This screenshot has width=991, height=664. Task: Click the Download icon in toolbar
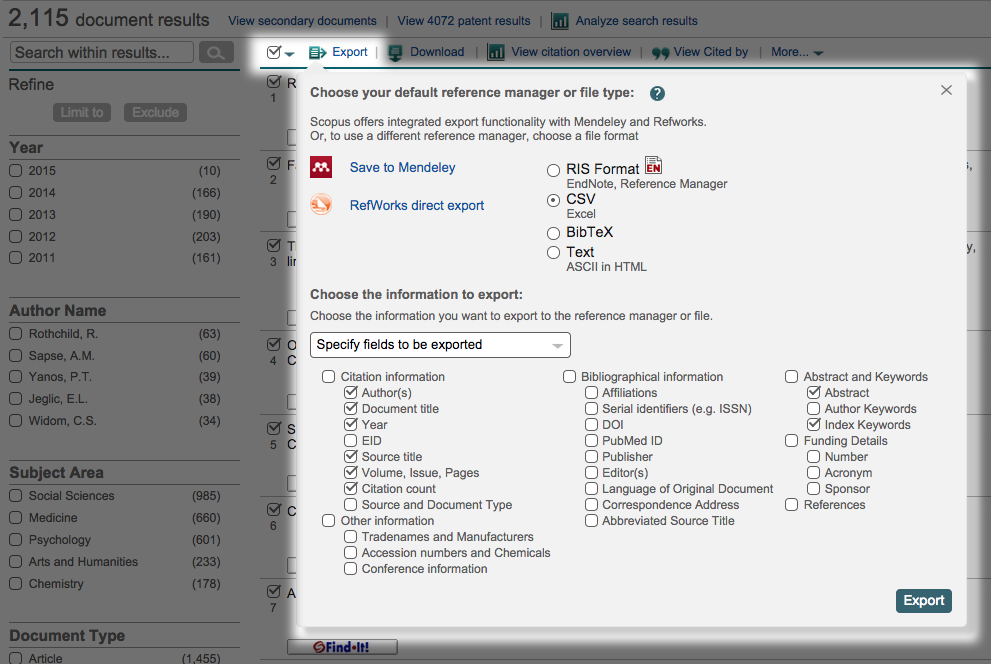(x=395, y=52)
